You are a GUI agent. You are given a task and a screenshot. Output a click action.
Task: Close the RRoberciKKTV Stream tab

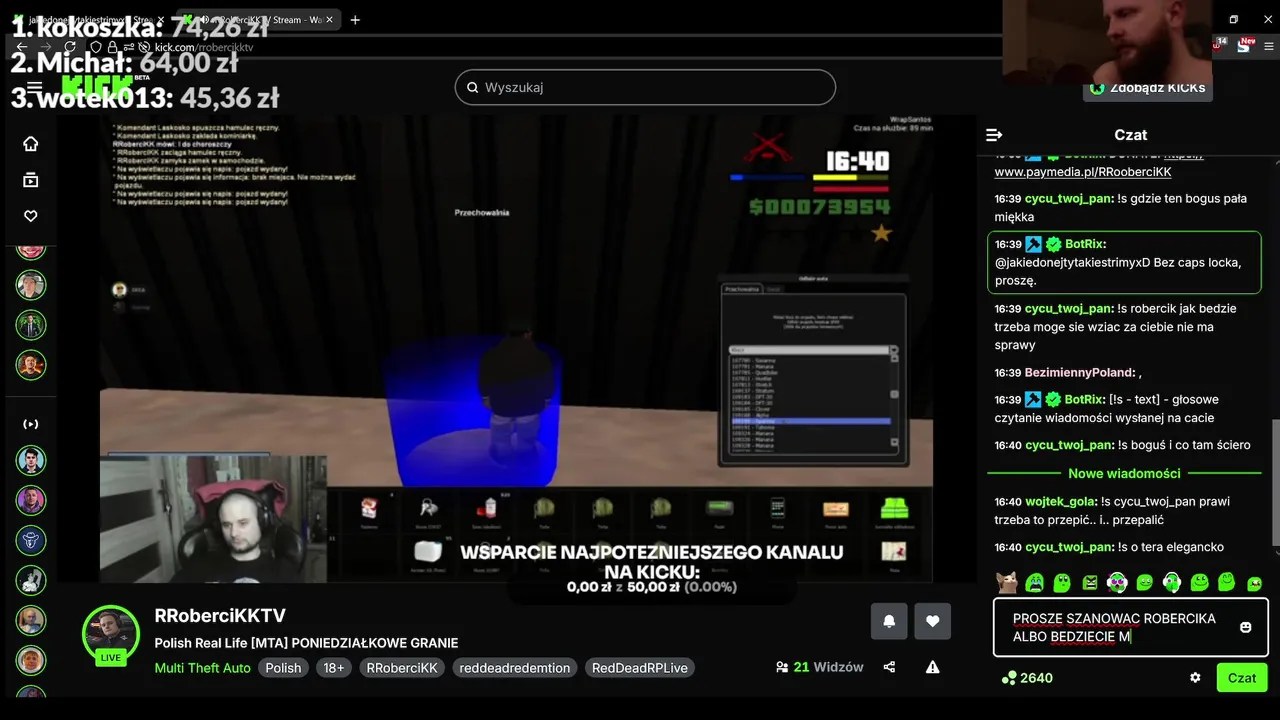[x=329, y=19]
